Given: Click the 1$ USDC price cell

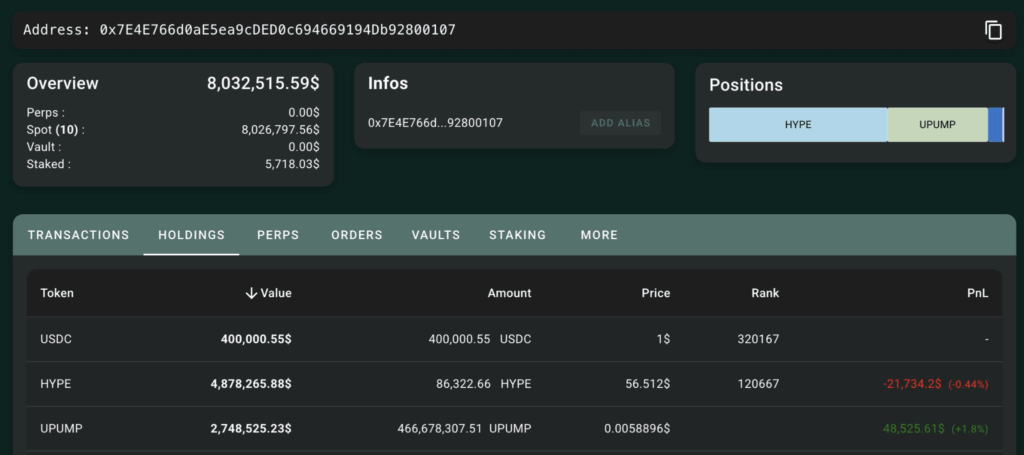Looking at the screenshot, I should tap(664, 339).
